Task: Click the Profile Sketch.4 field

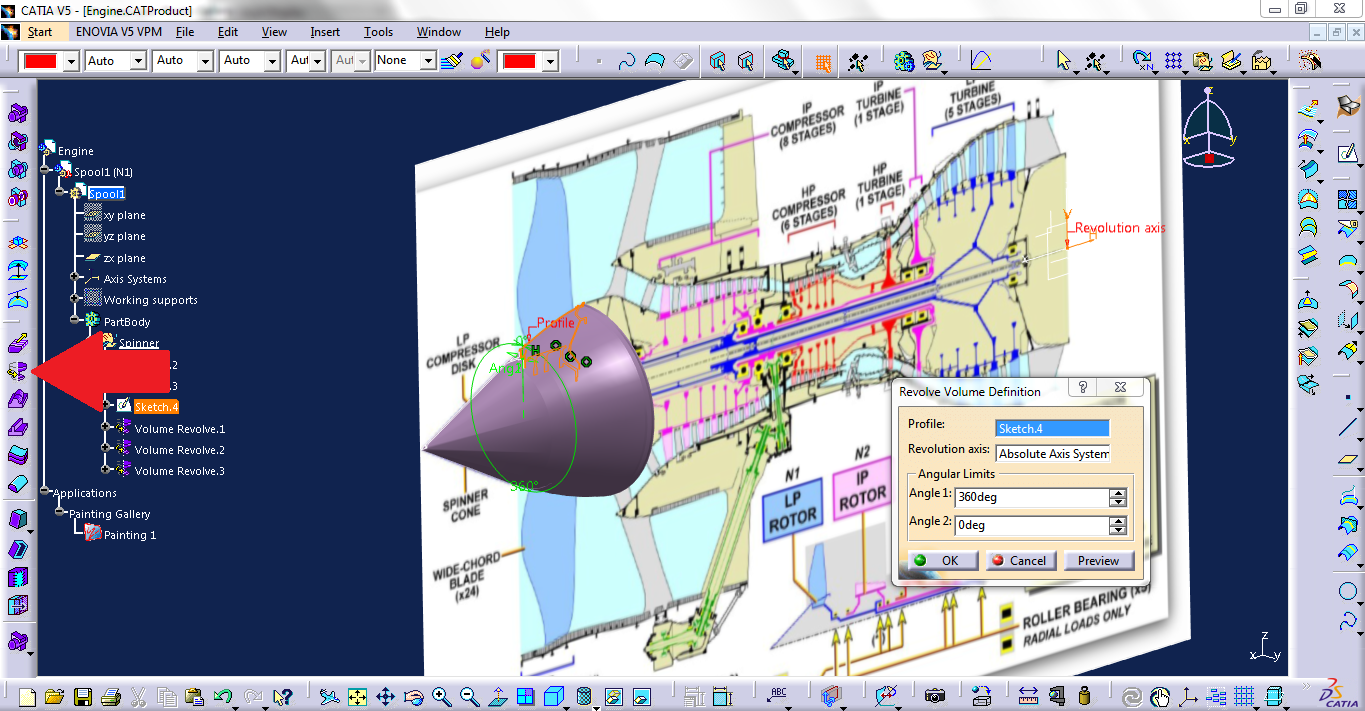Action: tap(1052, 428)
